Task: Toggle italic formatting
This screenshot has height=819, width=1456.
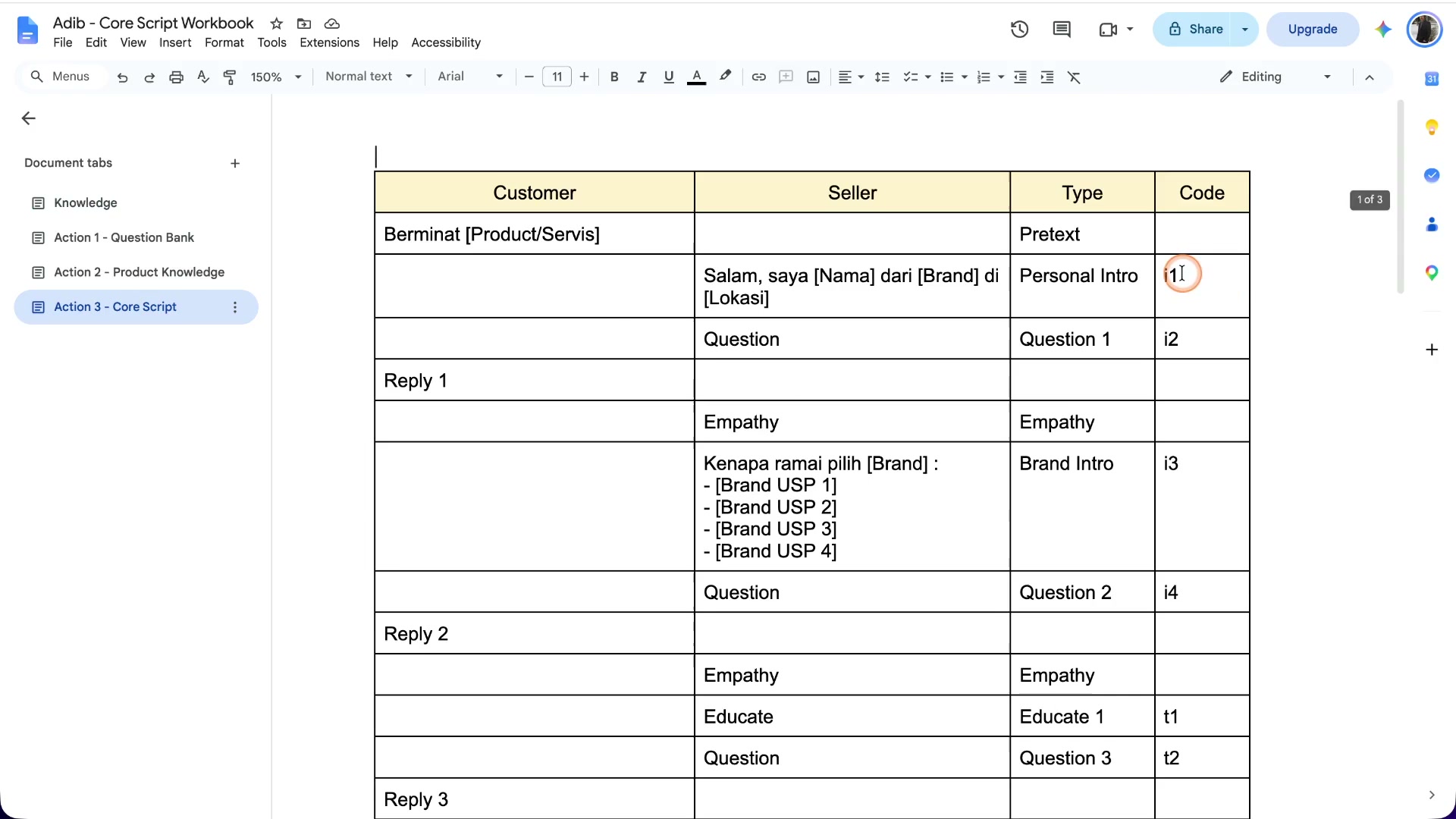Action: tap(642, 77)
